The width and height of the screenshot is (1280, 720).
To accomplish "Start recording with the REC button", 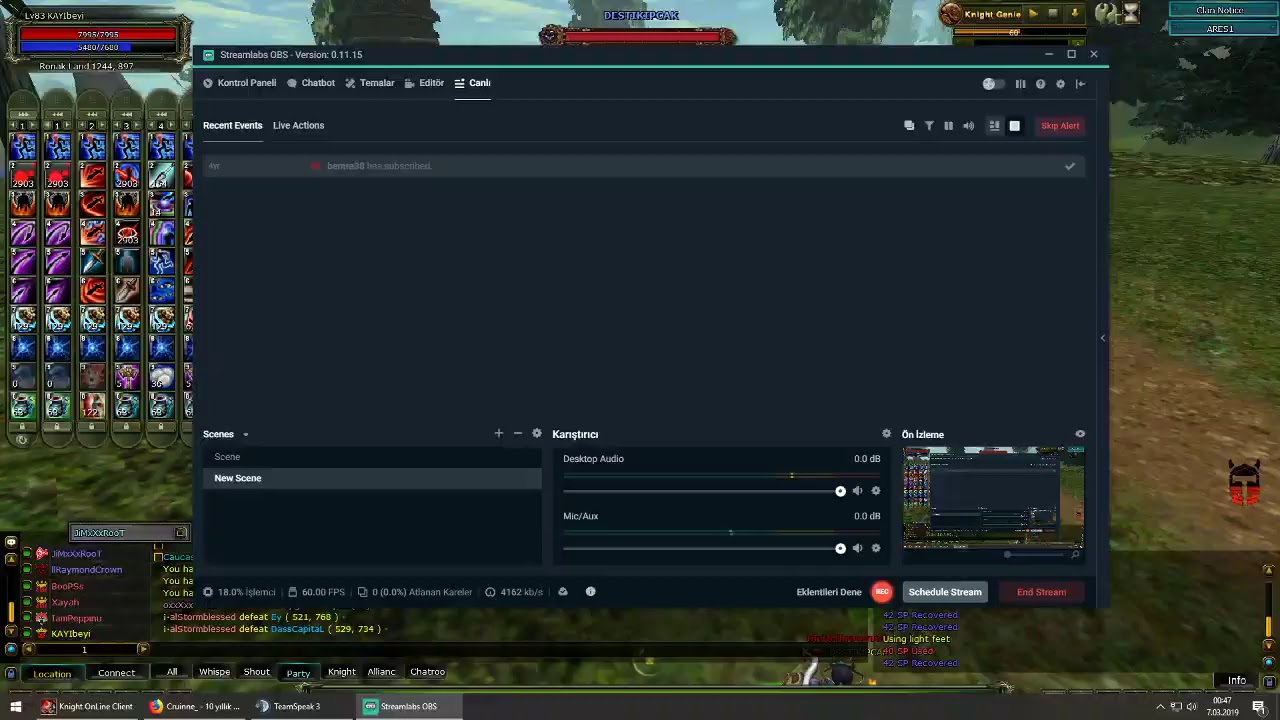I will [882, 592].
